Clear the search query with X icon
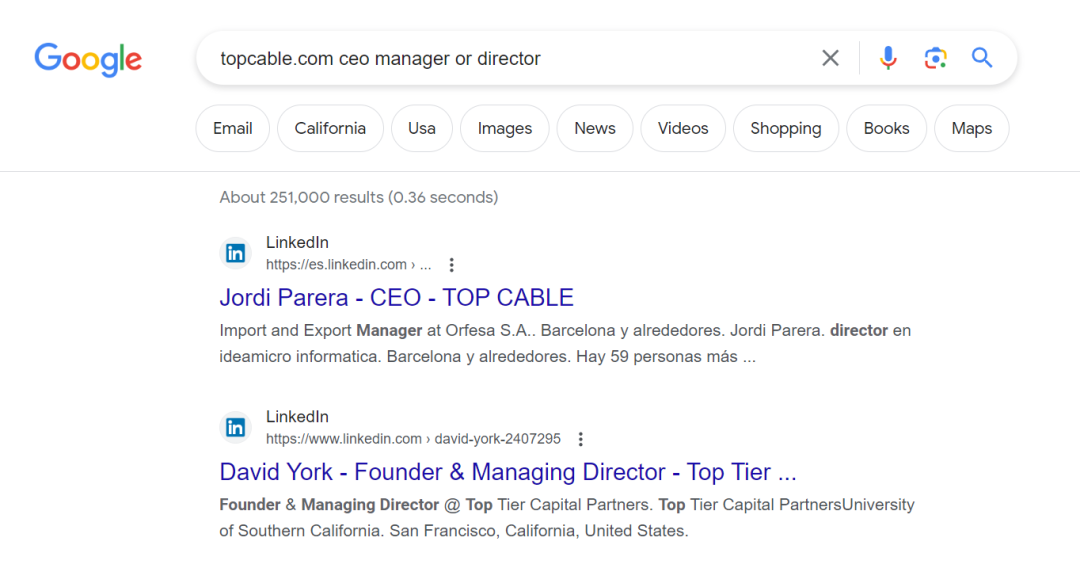The width and height of the screenshot is (1080, 568). pyautogui.click(x=830, y=58)
